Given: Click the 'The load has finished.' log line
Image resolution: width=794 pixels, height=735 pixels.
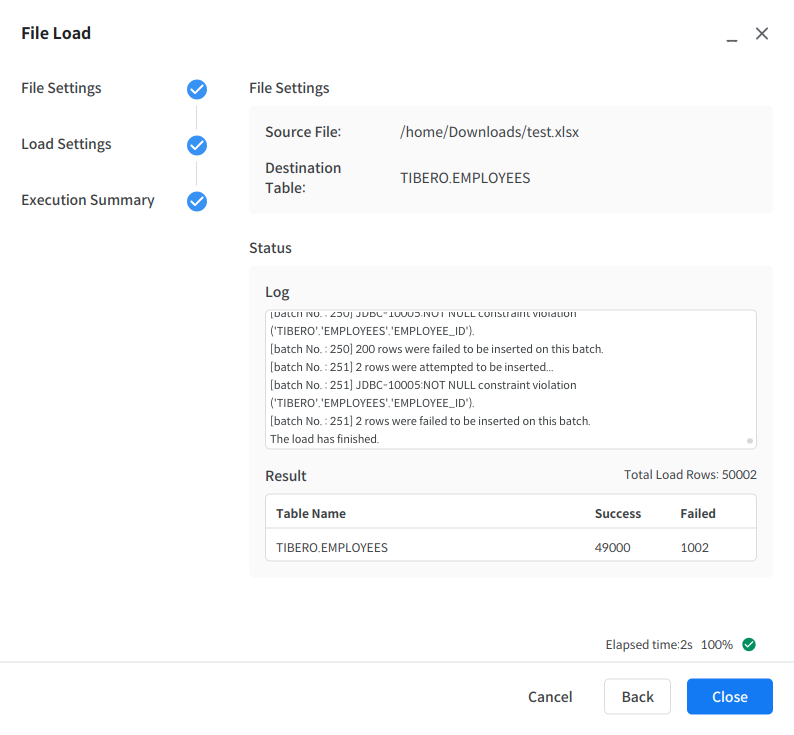Looking at the screenshot, I should (324, 439).
